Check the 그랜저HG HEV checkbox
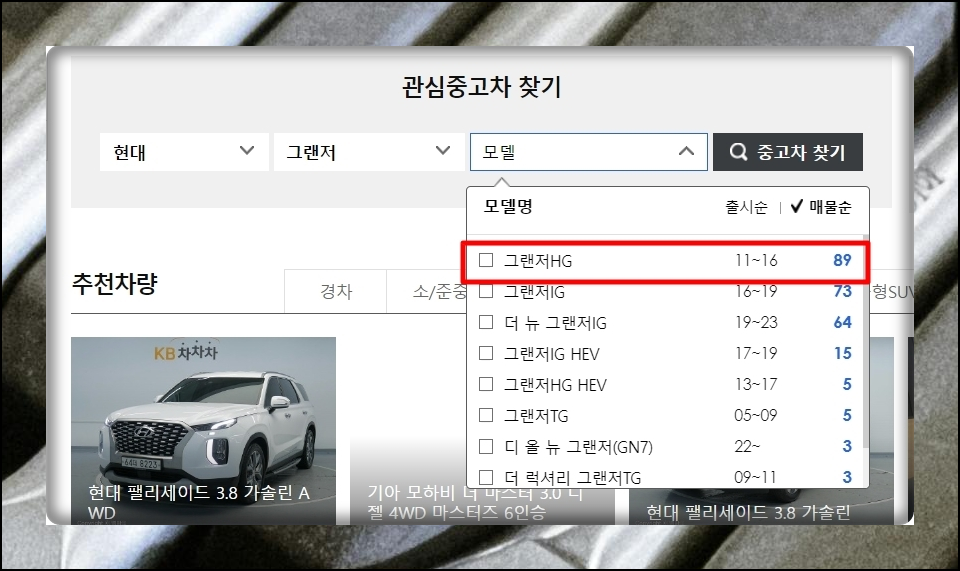Image resolution: width=960 pixels, height=571 pixels. tap(486, 384)
